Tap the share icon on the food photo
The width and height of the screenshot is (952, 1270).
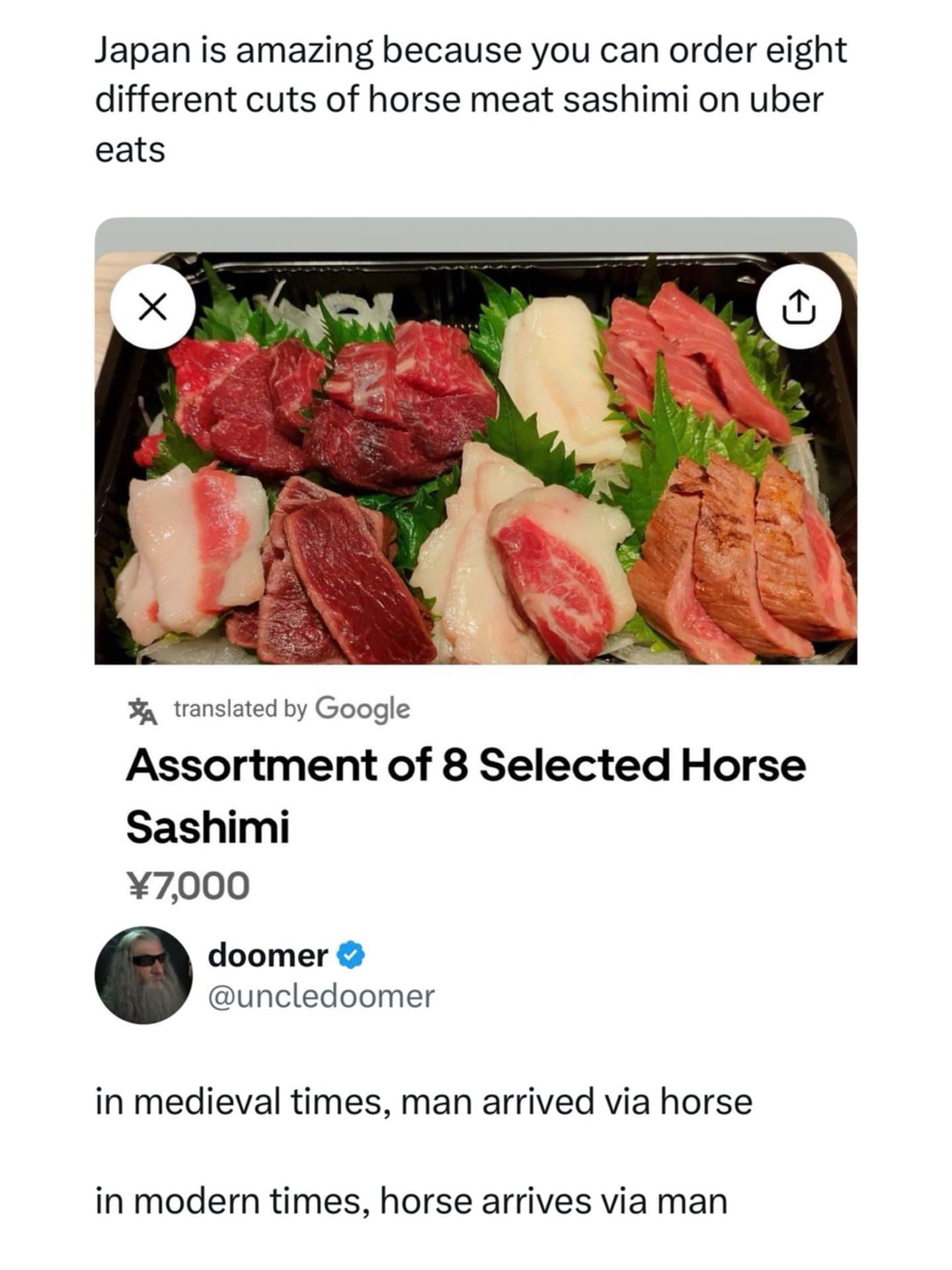[798, 308]
